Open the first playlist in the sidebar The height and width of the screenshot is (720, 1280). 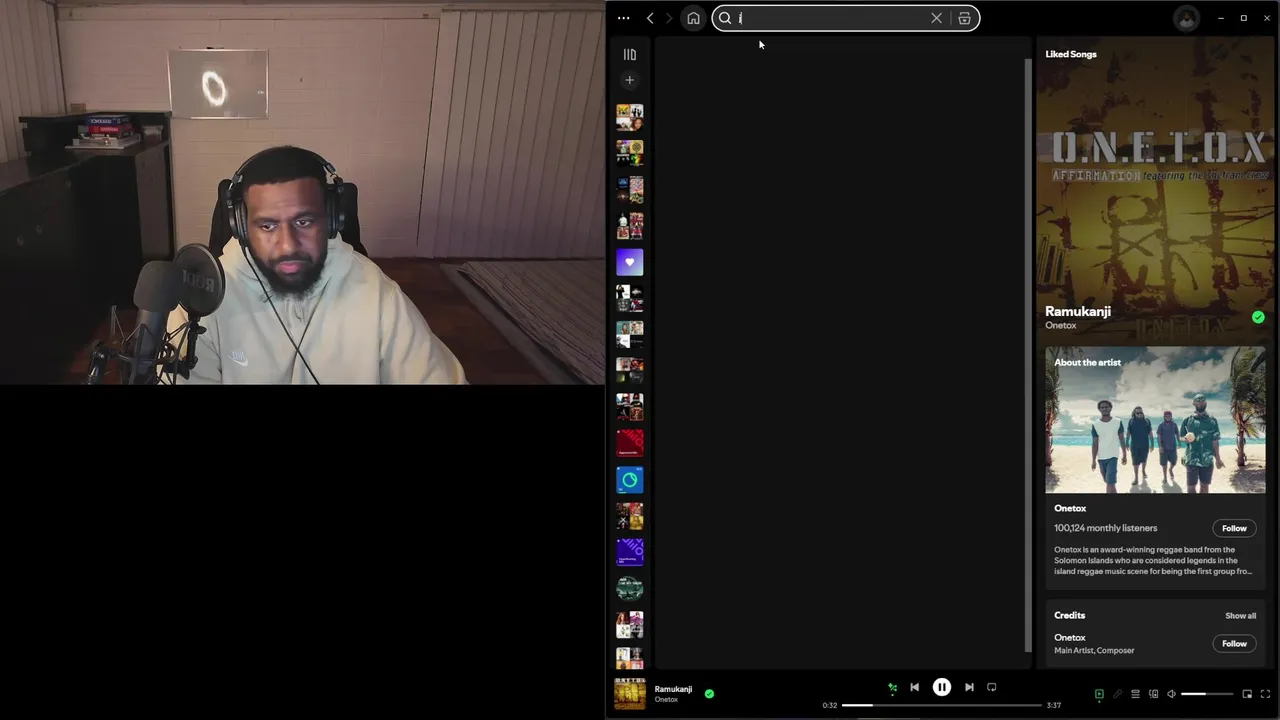(629, 117)
